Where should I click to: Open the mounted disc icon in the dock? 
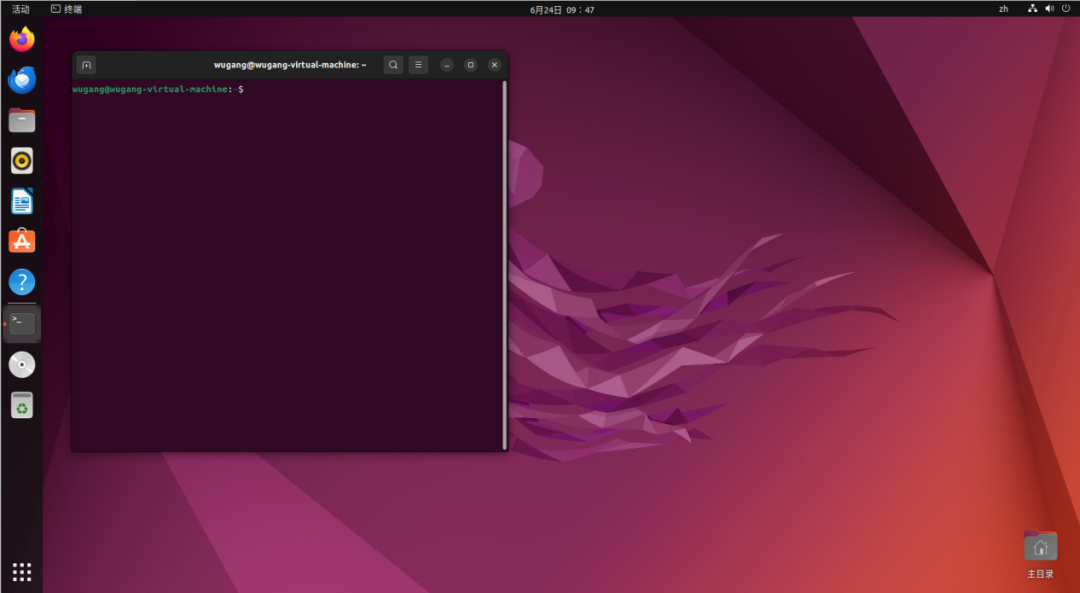point(22,364)
